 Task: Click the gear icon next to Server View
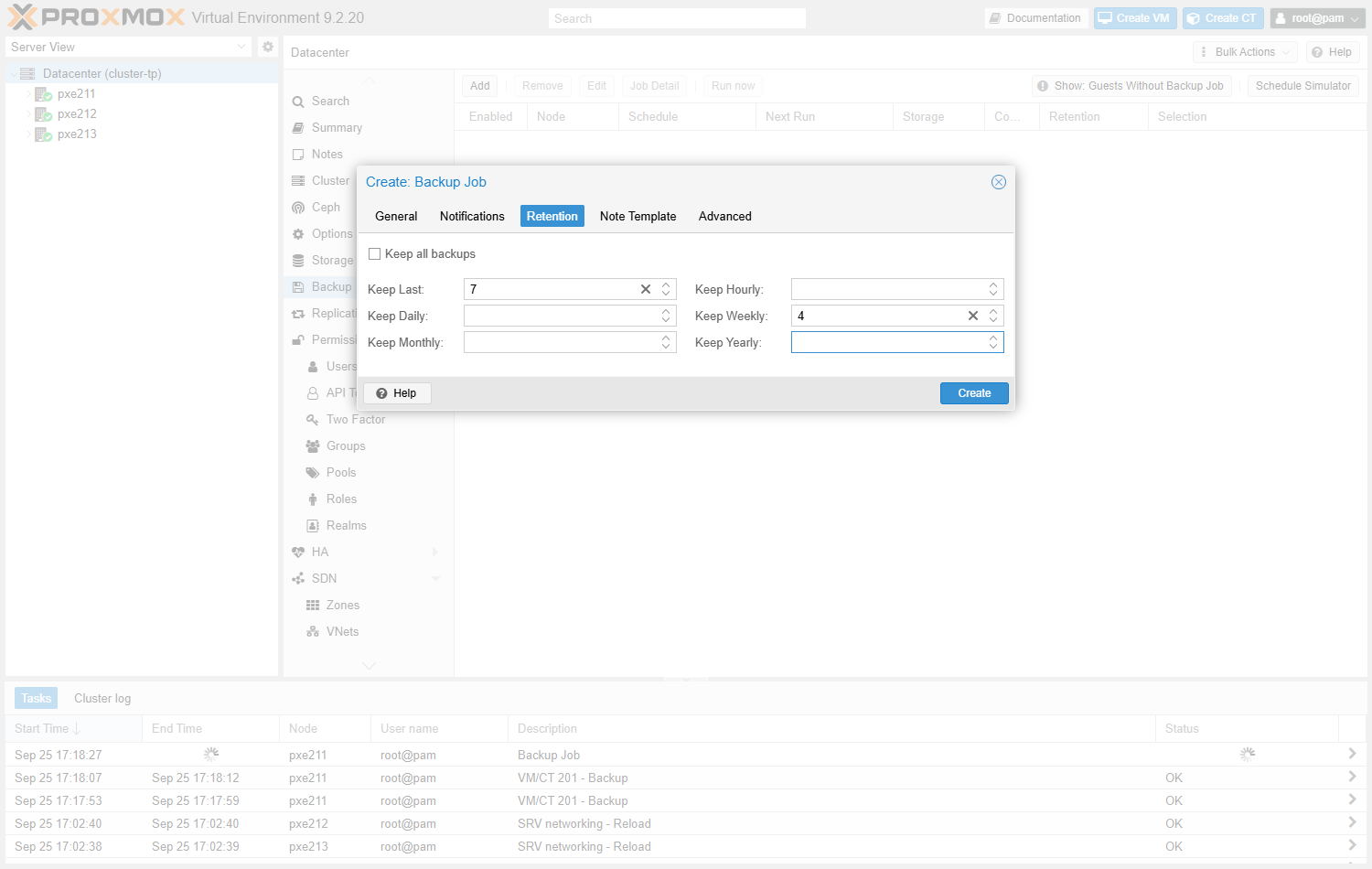point(267,47)
